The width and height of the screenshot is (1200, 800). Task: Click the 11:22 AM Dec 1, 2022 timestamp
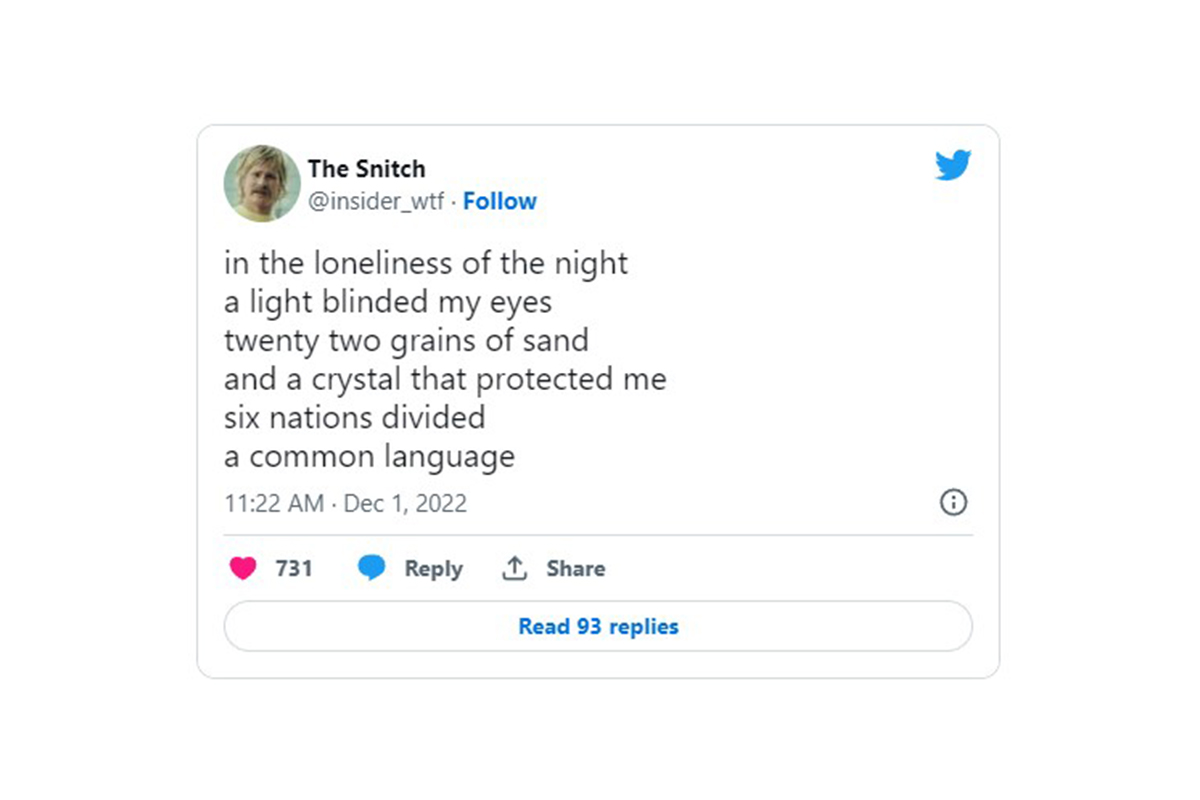point(345,503)
